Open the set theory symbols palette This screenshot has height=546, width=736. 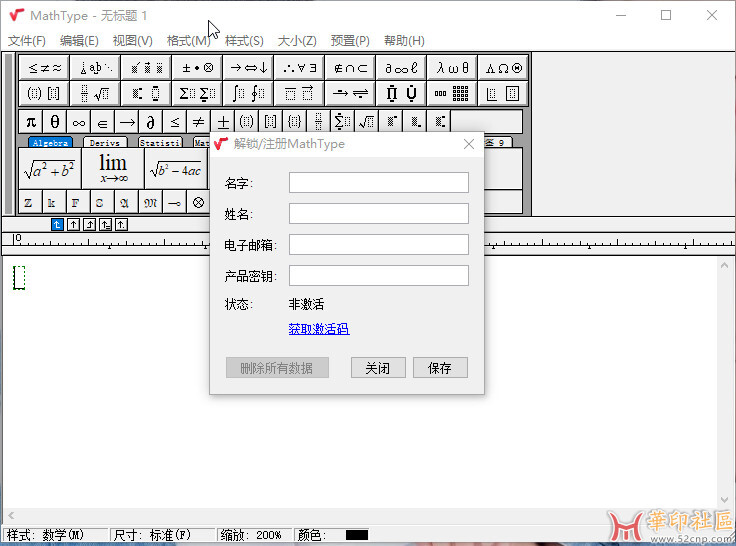tap(351, 68)
